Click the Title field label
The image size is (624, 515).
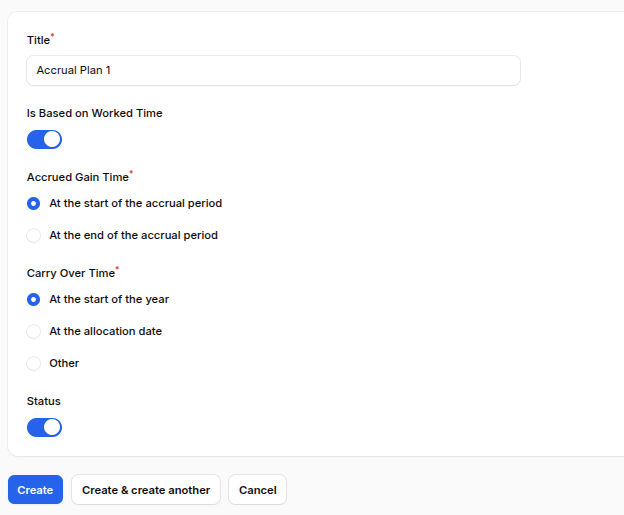click(38, 41)
